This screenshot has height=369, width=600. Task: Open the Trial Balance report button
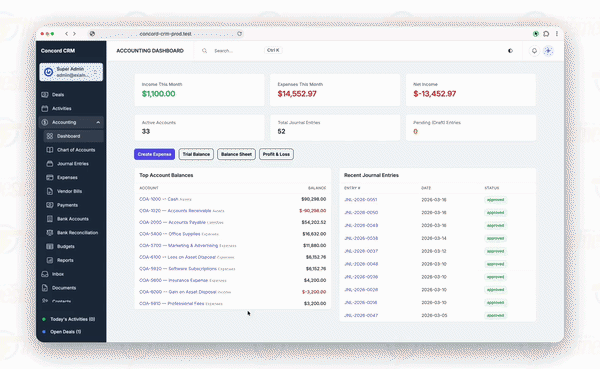(196, 154)
